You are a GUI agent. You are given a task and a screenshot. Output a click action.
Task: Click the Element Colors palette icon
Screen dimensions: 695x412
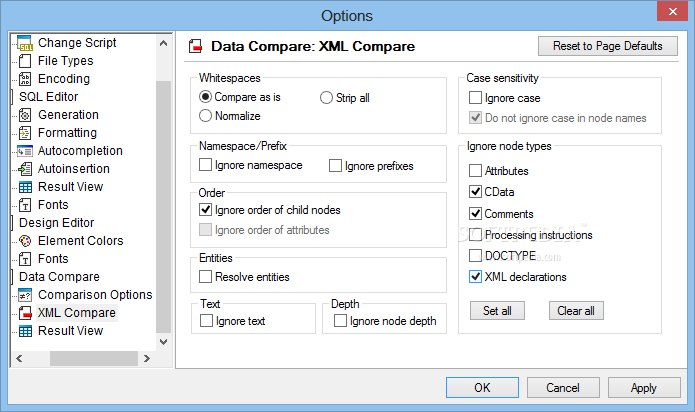[25, 241]
